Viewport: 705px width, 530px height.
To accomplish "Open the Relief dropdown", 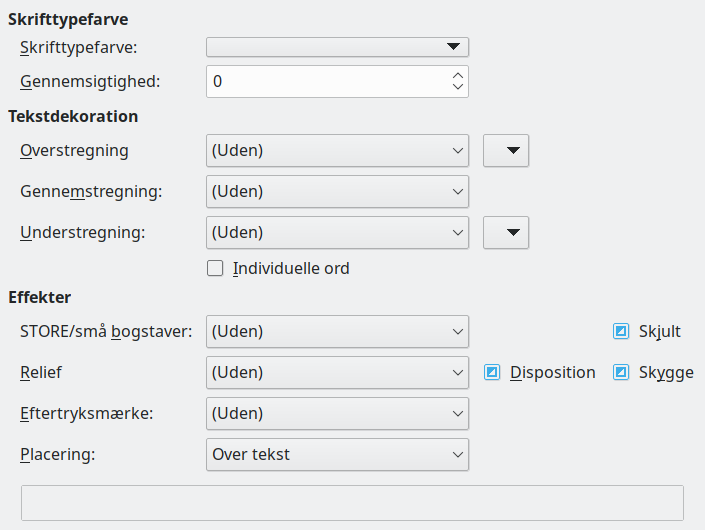I will pos(337,372).
